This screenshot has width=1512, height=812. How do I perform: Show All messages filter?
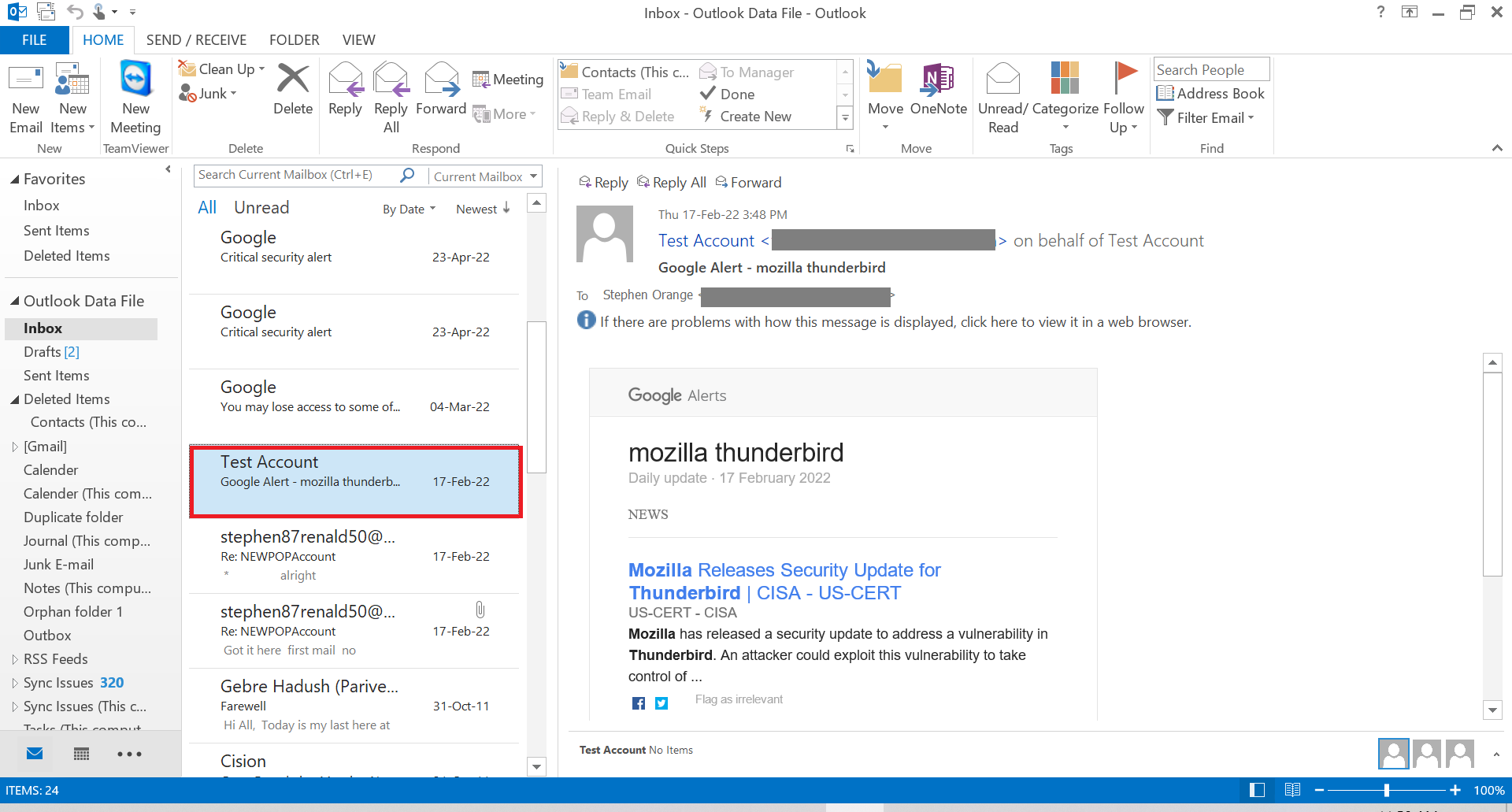pos(207,208)
